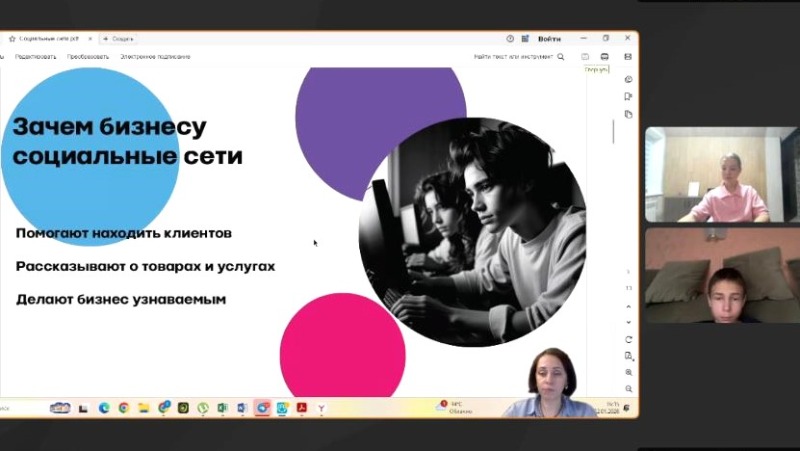Open File Explorer from the taskbar

tap(144, 408)
